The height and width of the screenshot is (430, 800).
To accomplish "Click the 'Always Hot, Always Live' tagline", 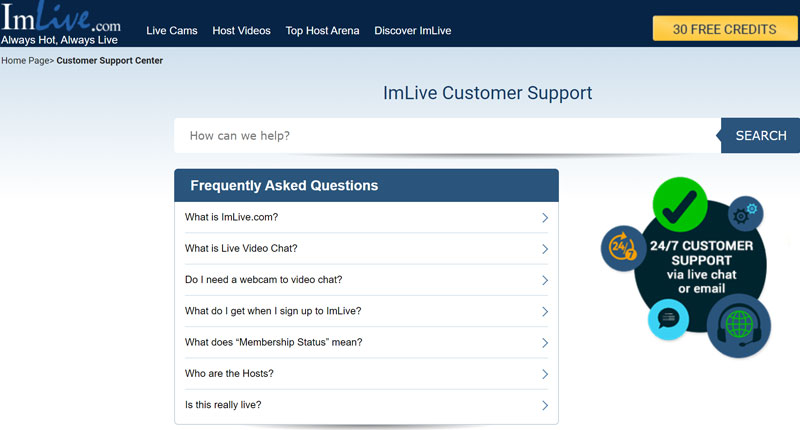I will [x=59, y=40].
